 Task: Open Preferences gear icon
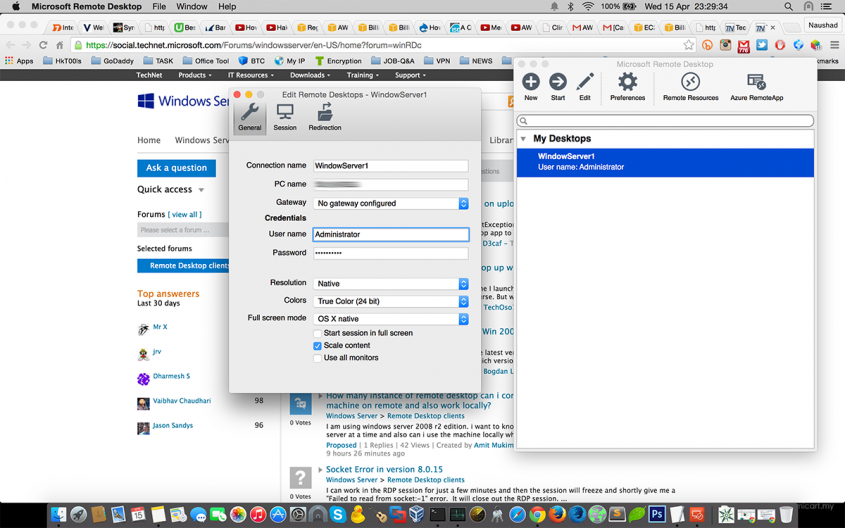tap(627, 82)
